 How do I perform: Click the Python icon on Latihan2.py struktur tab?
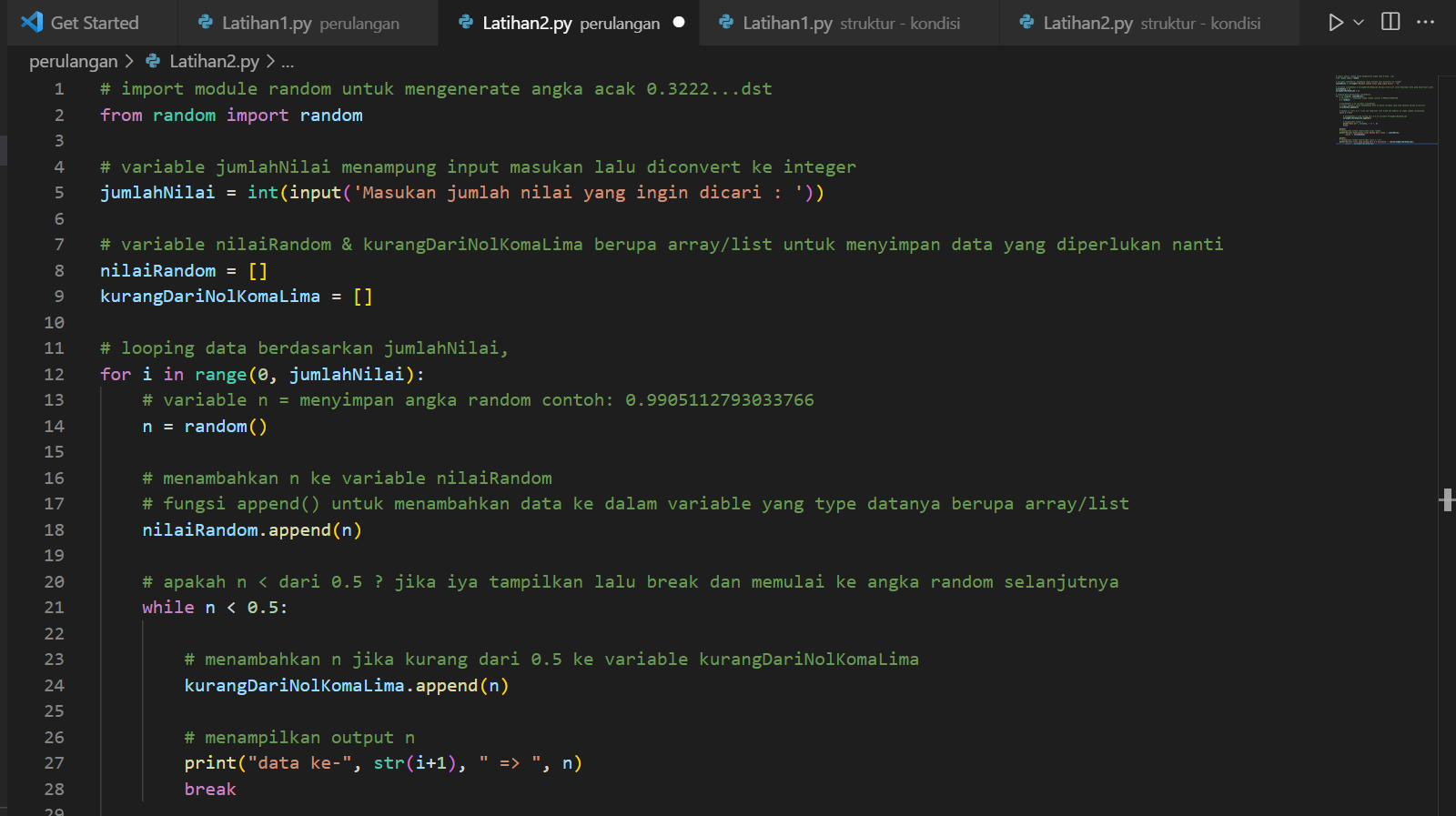tap(1026, 22)
